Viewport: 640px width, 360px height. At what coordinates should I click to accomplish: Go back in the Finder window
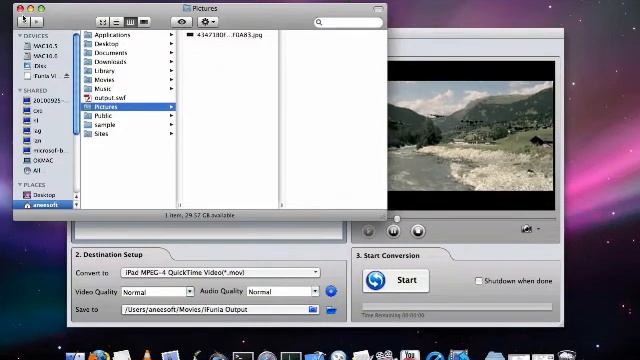pos(23,22)
